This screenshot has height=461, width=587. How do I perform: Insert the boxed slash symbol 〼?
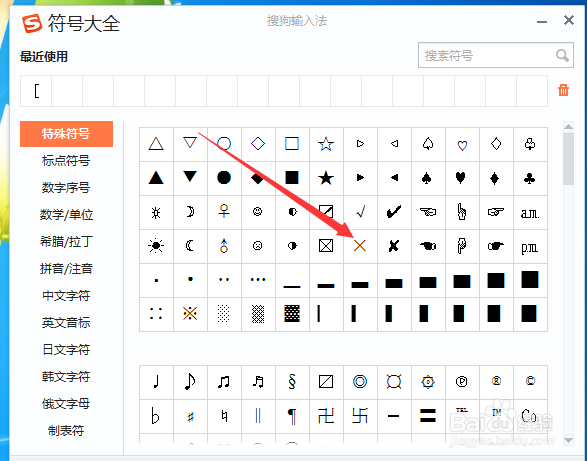(326, 382)
